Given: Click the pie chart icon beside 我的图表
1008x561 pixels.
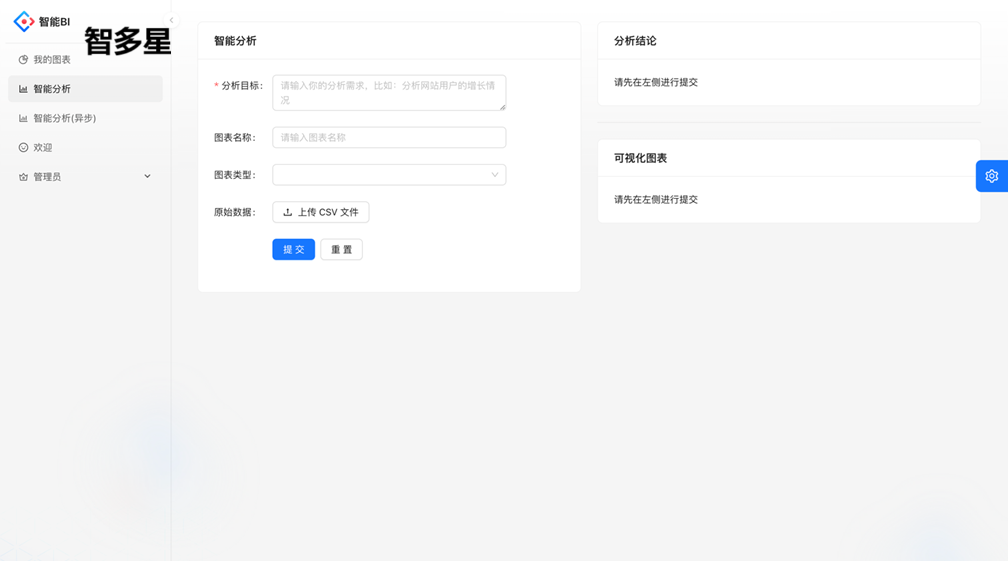Looking at the screenshot, I should click(23, 60).
